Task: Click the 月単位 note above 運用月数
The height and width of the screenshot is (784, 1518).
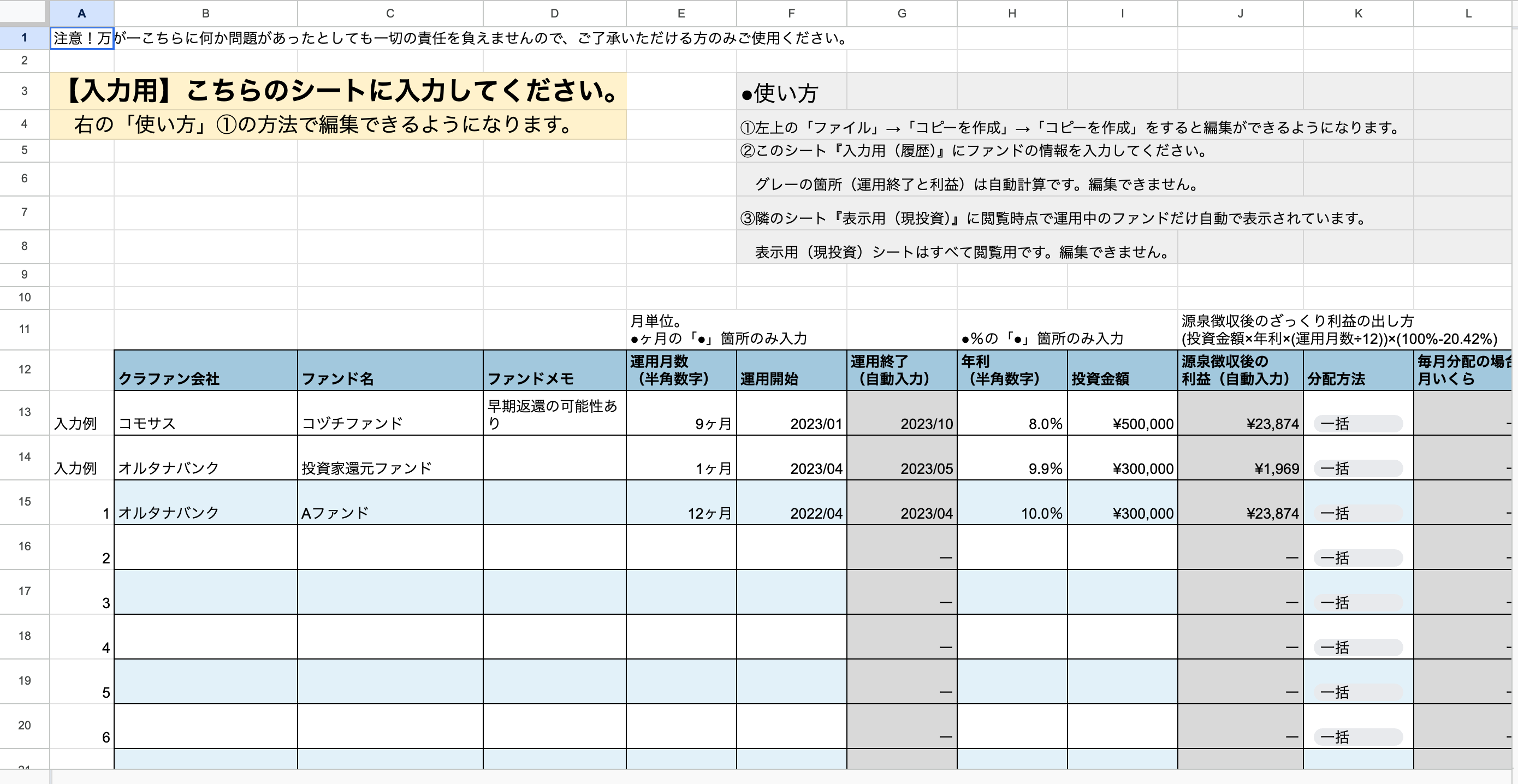Action: pyautogui.click(x=719, y=330)
